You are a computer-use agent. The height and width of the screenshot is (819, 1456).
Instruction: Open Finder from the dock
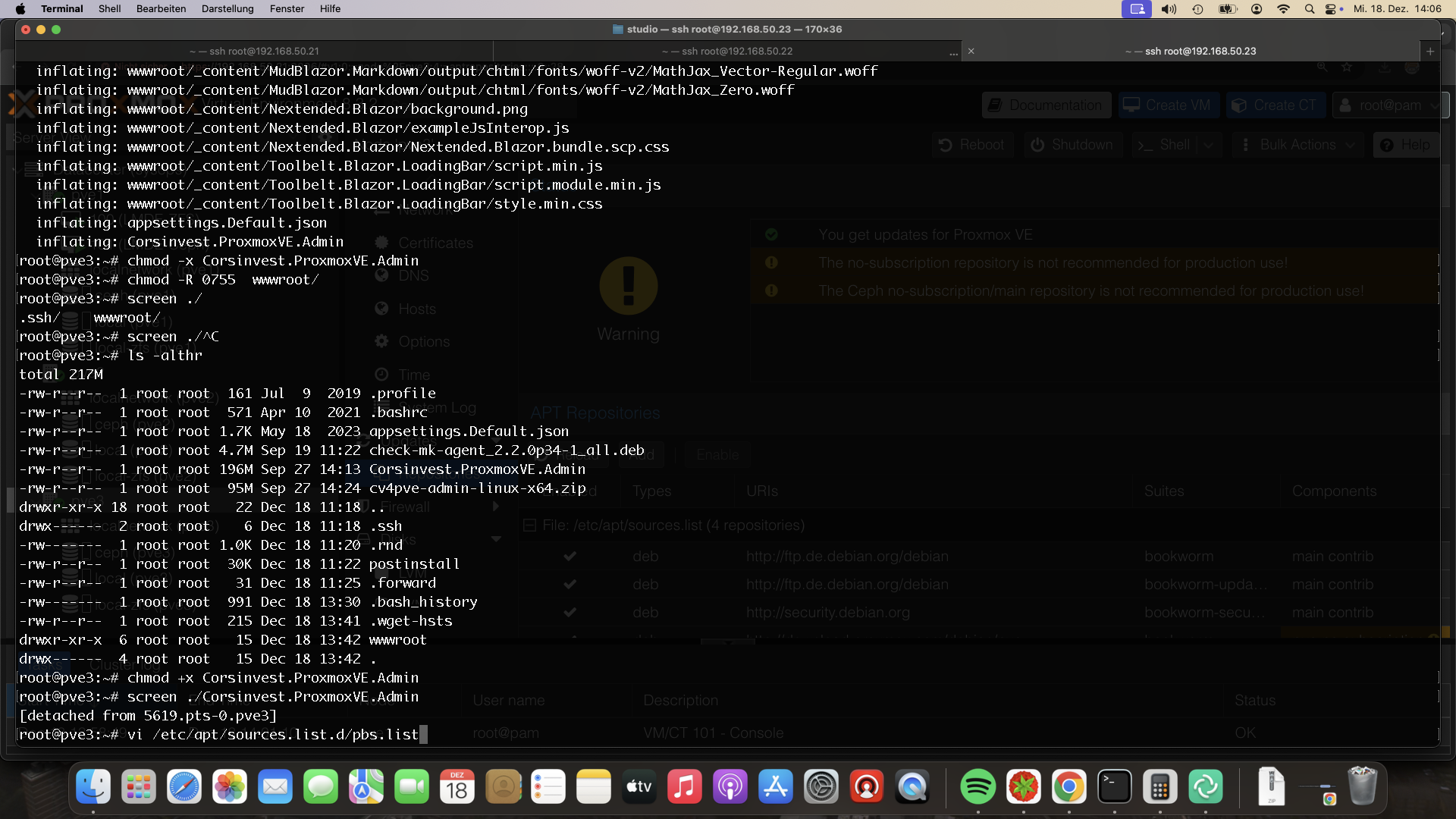click(x=93, y=787)
